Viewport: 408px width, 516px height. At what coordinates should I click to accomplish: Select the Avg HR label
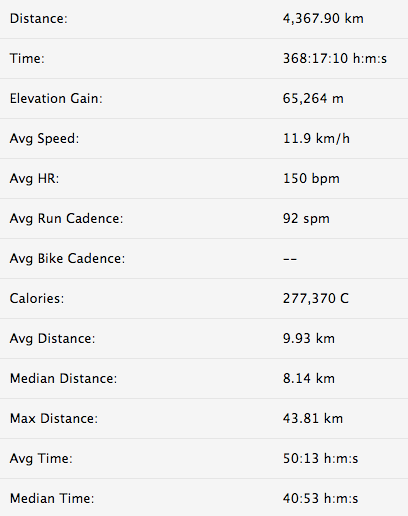[34, 179]
